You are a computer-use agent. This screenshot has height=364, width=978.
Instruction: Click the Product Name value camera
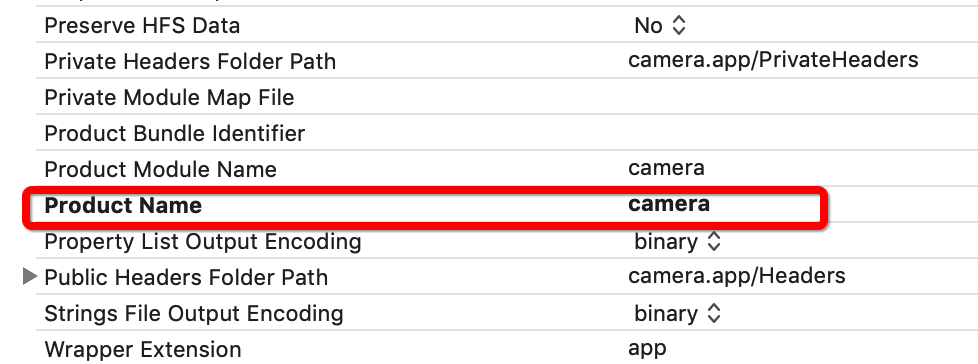coord(669,204)
